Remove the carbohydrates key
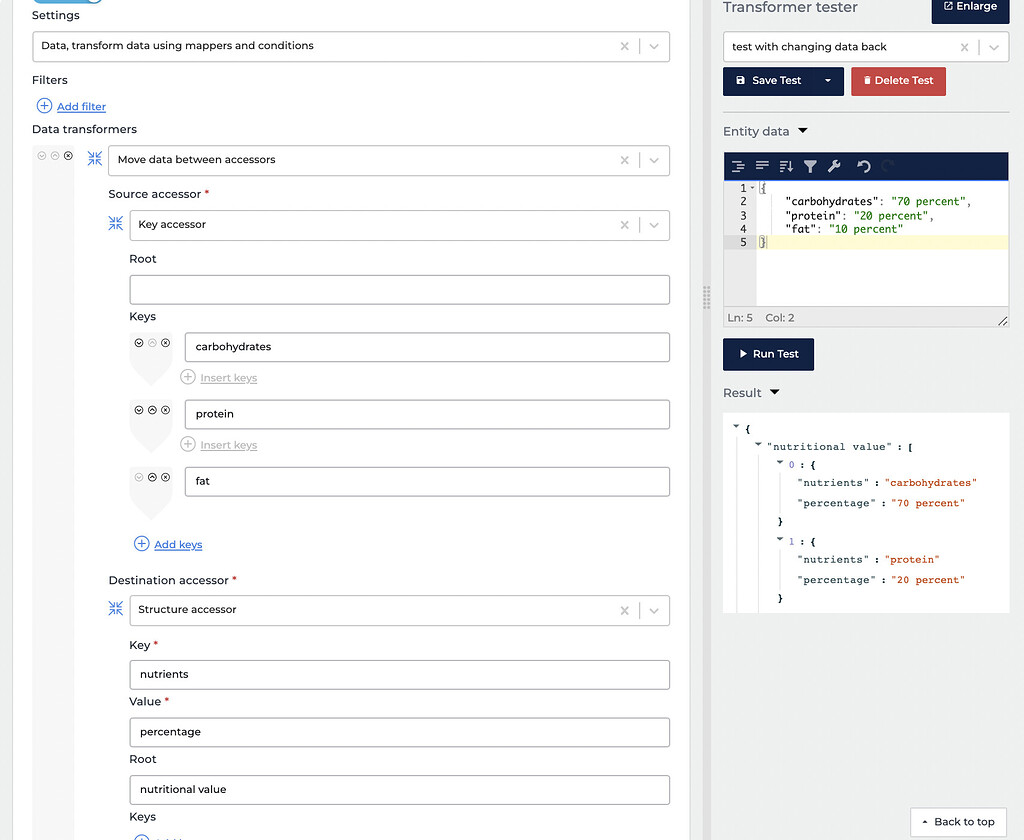The width and height of the screenshot is (1024, 840). click(166, 343)
